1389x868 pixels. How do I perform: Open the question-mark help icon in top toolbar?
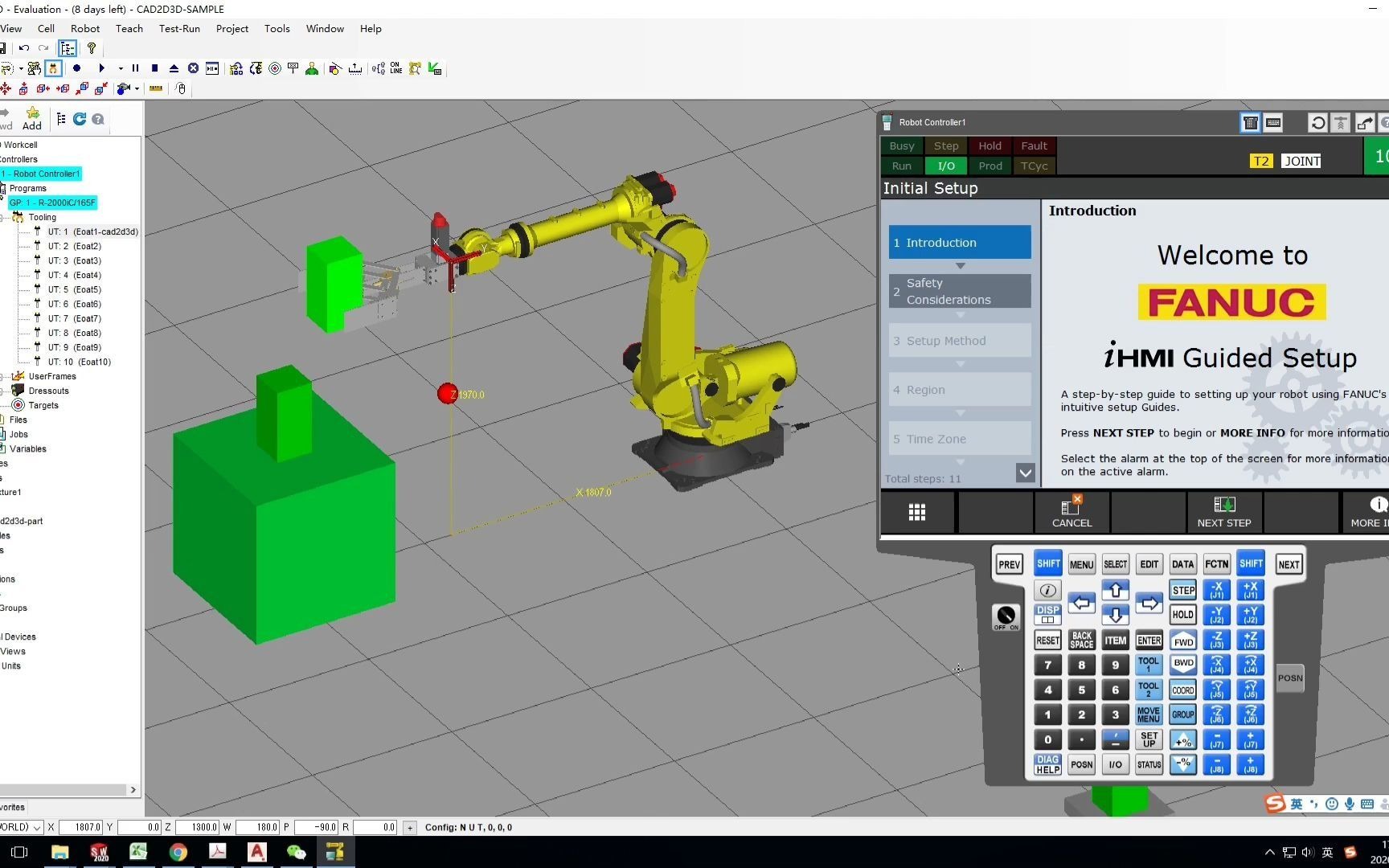pyautogui.click(x=92, y=48)
